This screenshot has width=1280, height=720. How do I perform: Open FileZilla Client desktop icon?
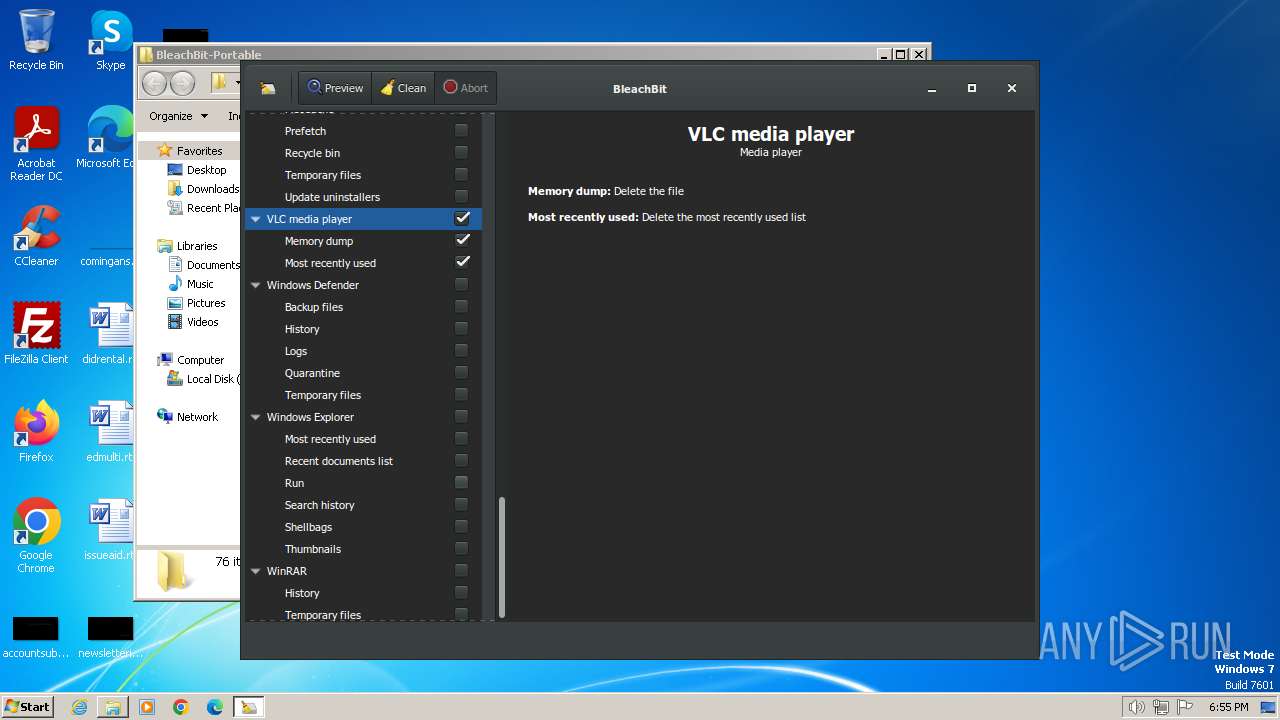point(36,334)
